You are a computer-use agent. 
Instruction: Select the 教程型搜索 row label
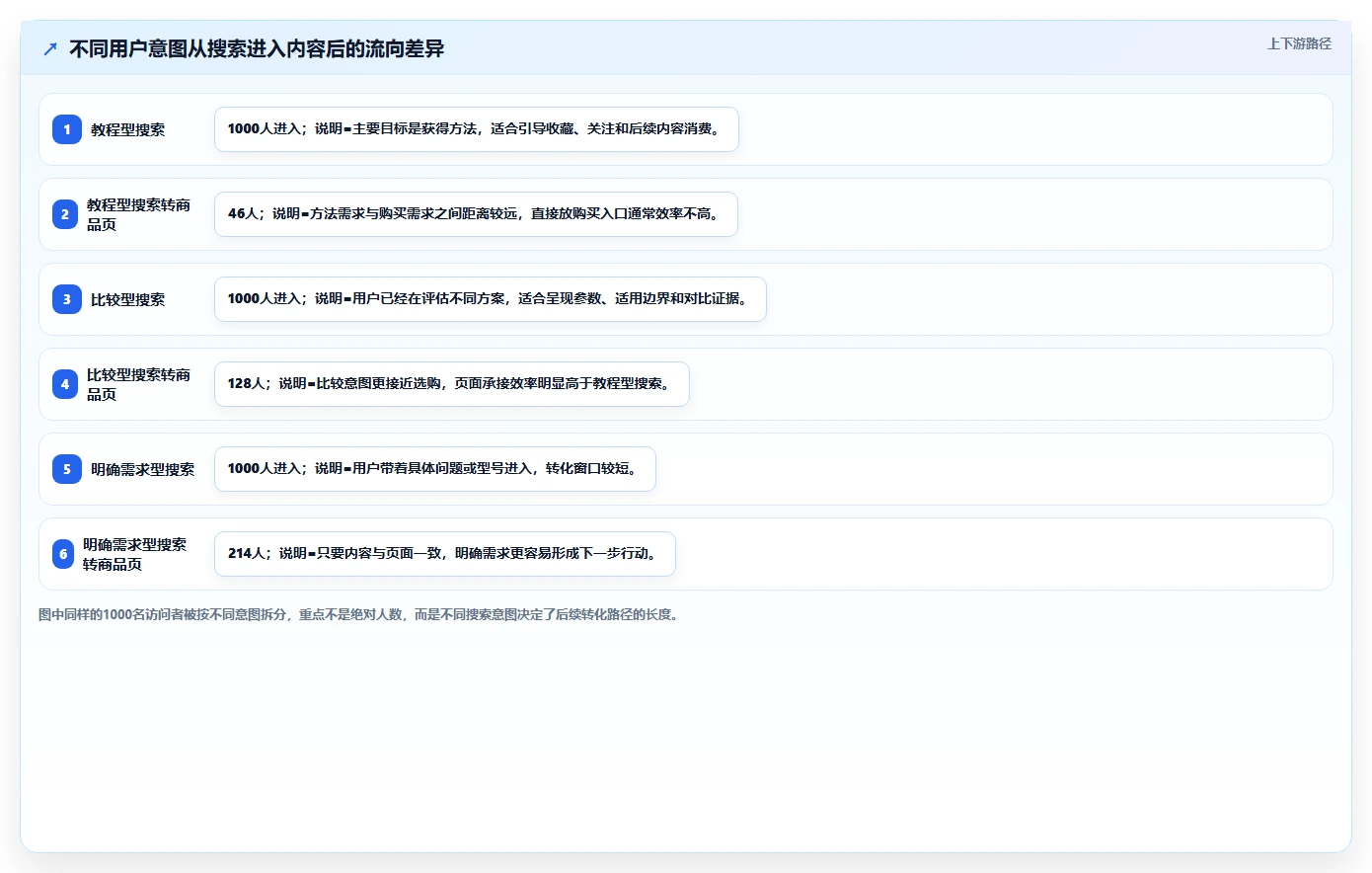pos(128,129)
